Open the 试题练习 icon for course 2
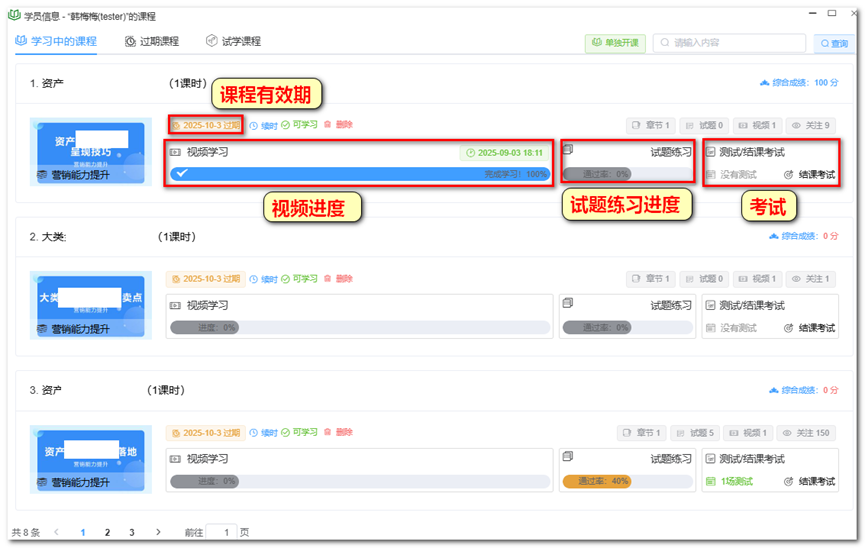Viewport: 865px width, 548px height. pos(568,302)
